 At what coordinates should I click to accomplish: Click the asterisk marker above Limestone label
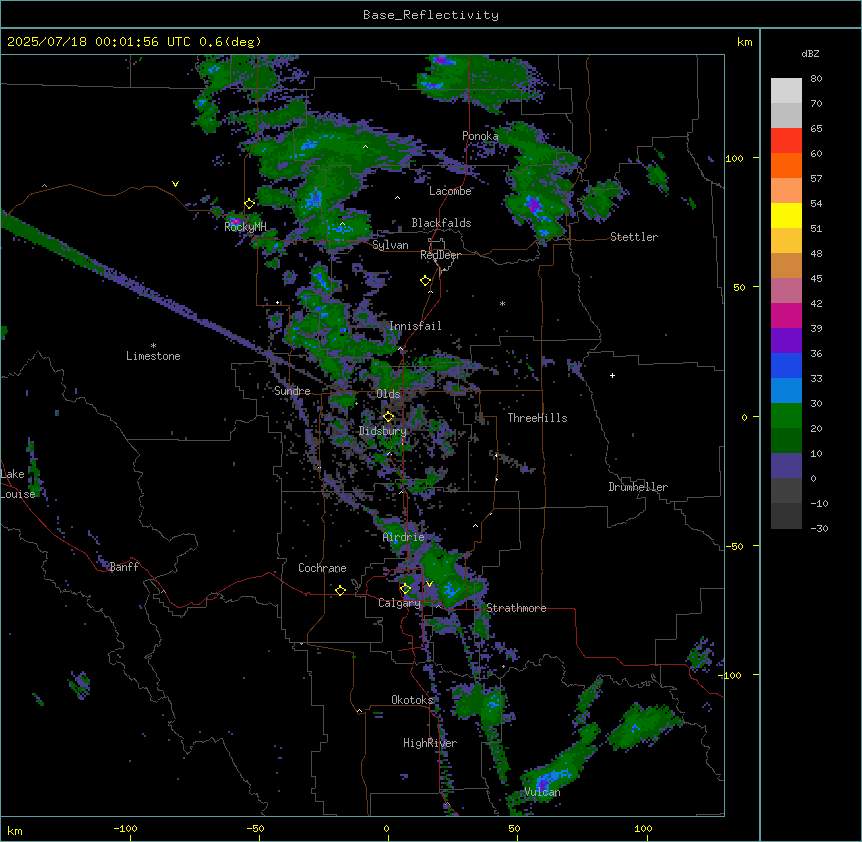coord(153,346)
